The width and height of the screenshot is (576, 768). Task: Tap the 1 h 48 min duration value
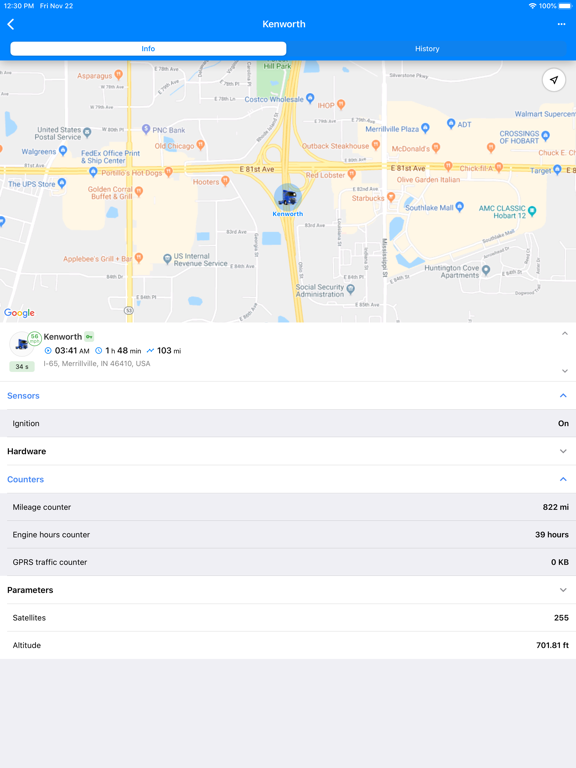pyautogui.click(x=123, y=351)
